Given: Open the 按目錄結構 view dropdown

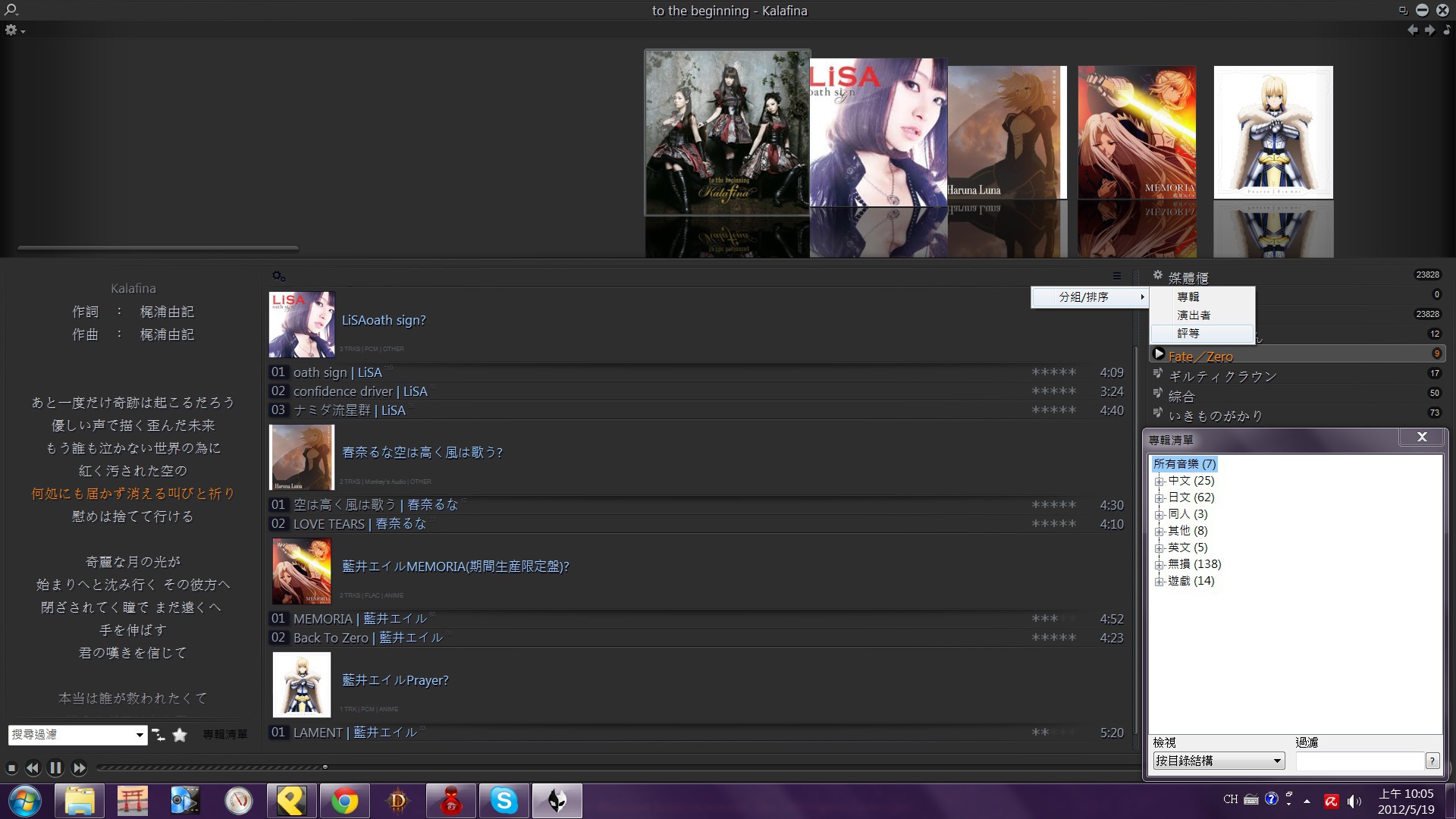Looking at the screenshot, I should pos(1277,761).
